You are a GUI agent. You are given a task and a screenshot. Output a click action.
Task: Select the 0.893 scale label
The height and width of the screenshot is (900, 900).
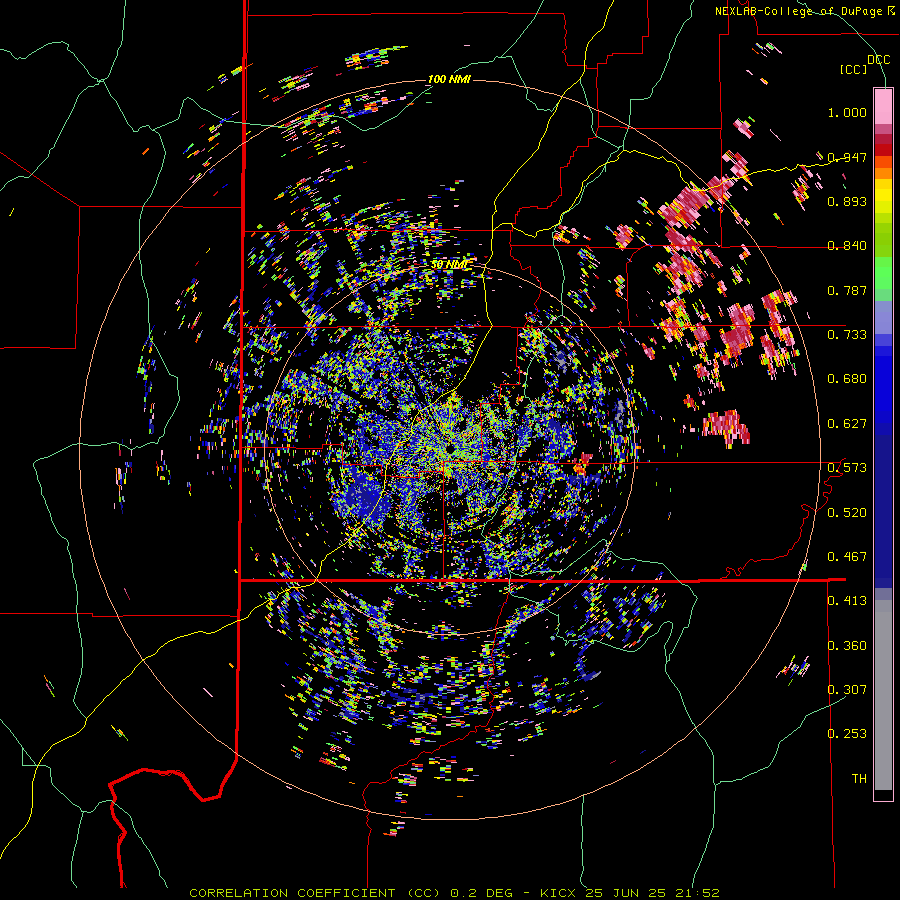click(x=847, y=201)
